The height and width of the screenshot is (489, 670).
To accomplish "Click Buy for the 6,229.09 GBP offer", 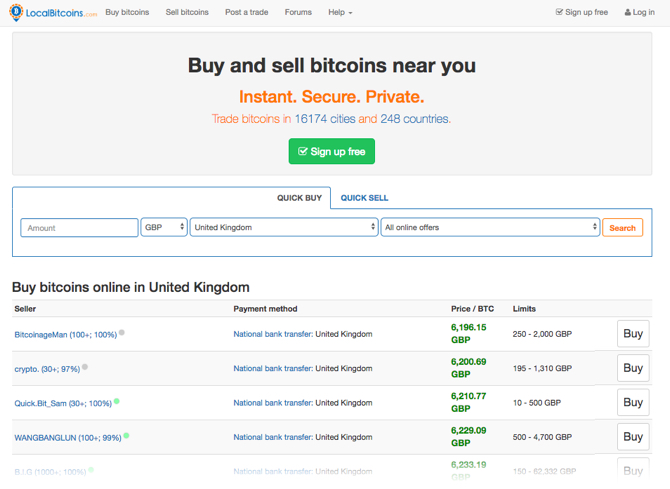I will (x=633, y=437).
